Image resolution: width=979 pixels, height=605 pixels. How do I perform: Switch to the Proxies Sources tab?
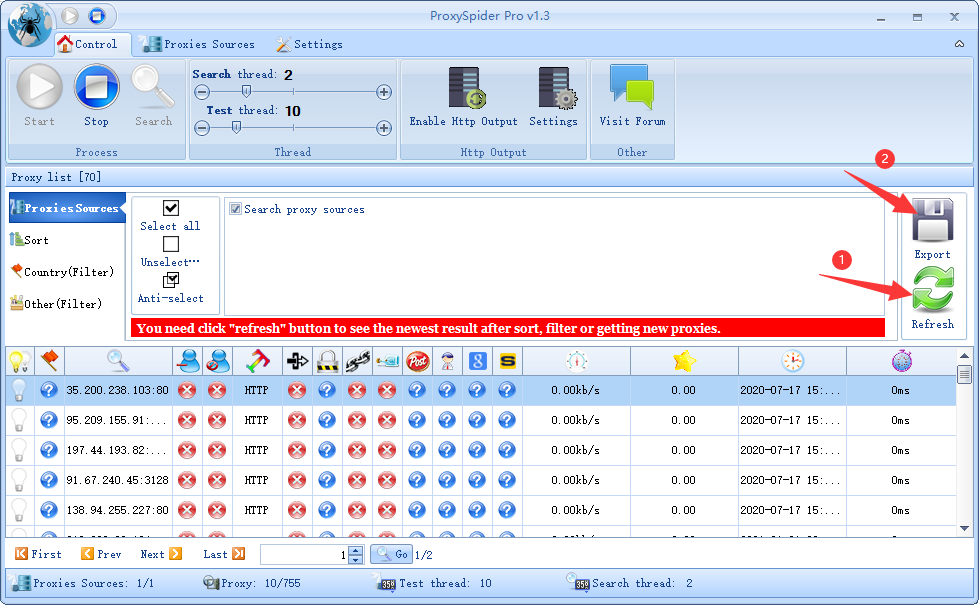[x=198, y=44]
